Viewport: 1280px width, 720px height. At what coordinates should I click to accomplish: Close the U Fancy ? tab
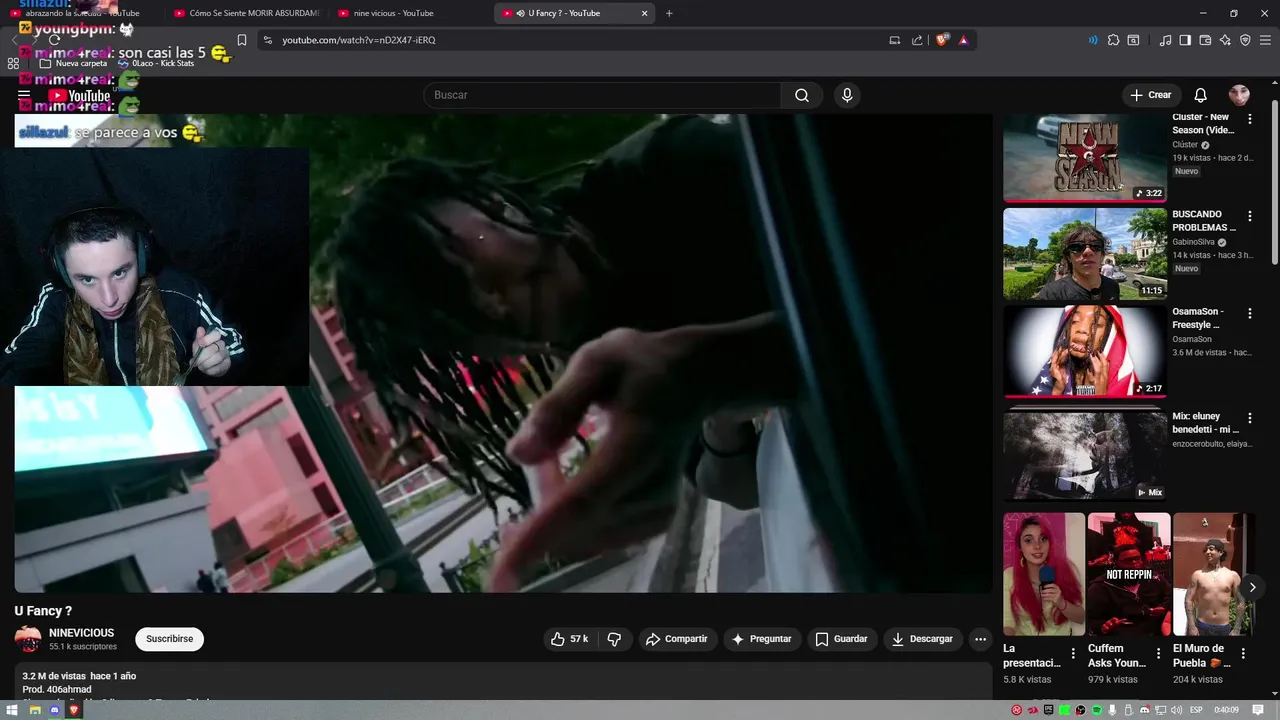point(644,13)
